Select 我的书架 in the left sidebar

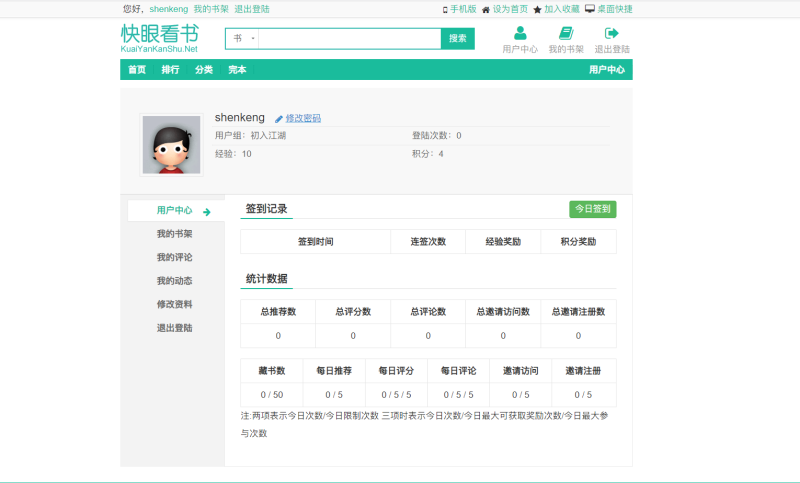pos(174,234)
